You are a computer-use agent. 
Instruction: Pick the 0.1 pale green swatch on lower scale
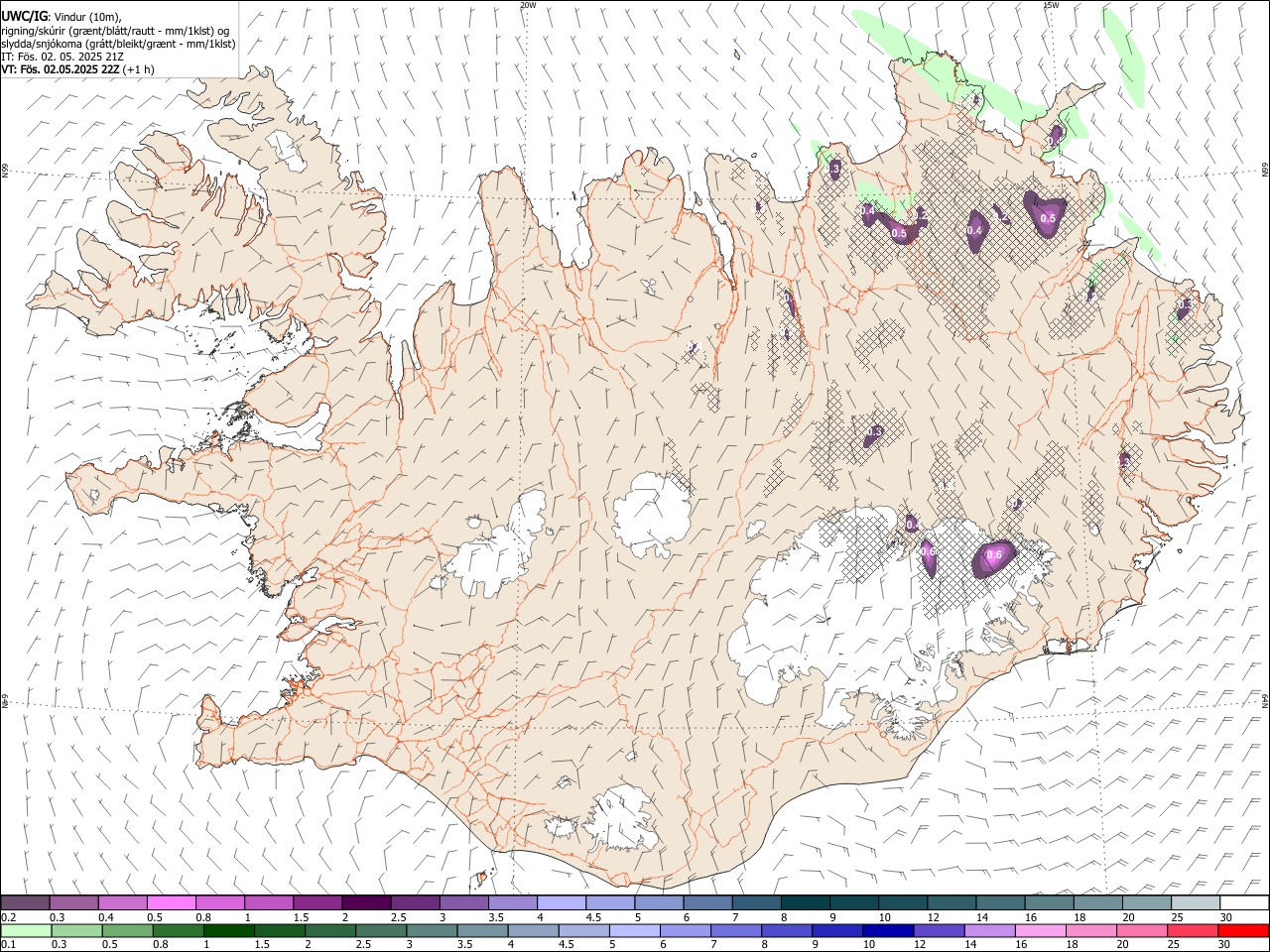[x=27, y=930]
